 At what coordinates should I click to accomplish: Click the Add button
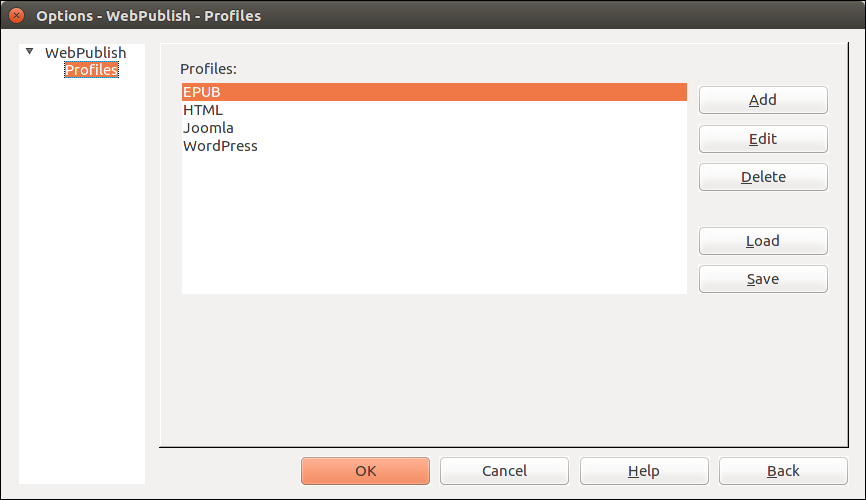tap(763, 100)
